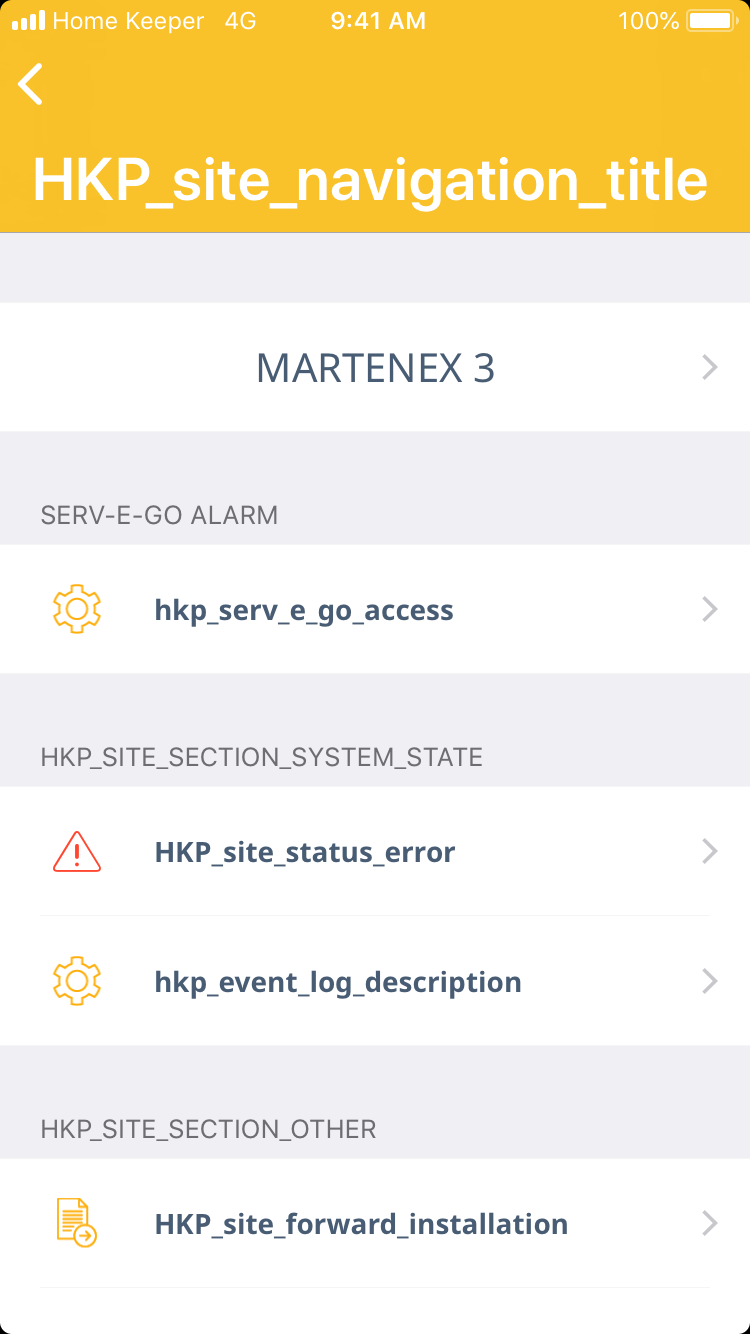Open hkp_serv_e_go_access menu item
This screenshot has width=750, height=1334.
(304, 610)
